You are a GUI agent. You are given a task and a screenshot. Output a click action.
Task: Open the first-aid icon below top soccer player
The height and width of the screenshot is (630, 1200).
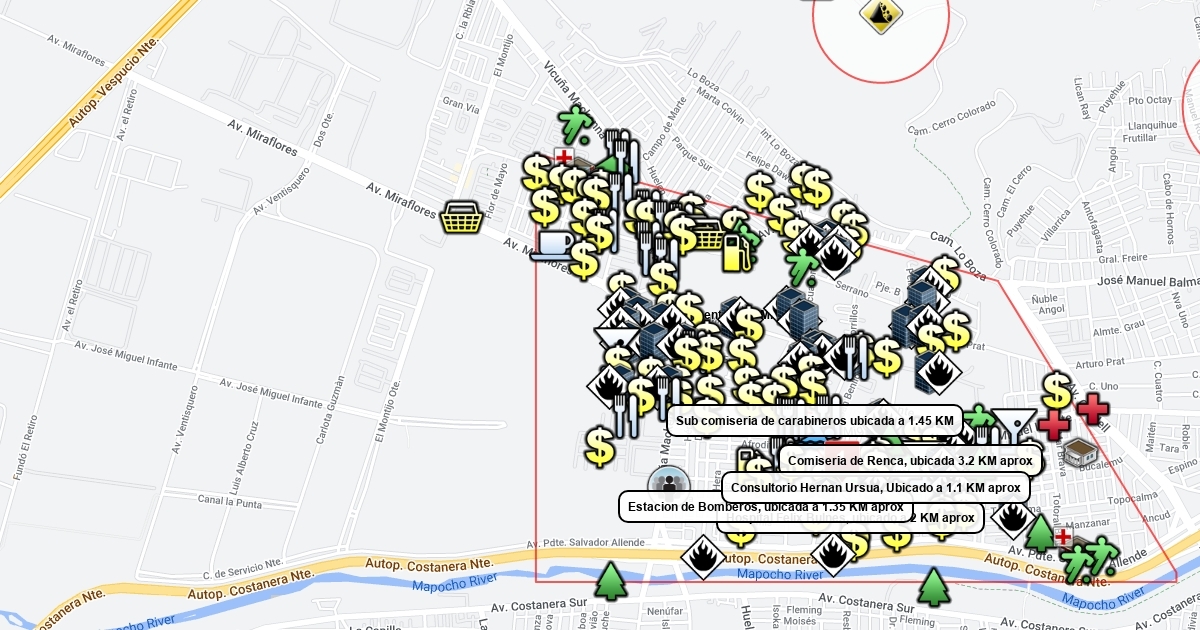pyautogui.click(x=564, y=157)
